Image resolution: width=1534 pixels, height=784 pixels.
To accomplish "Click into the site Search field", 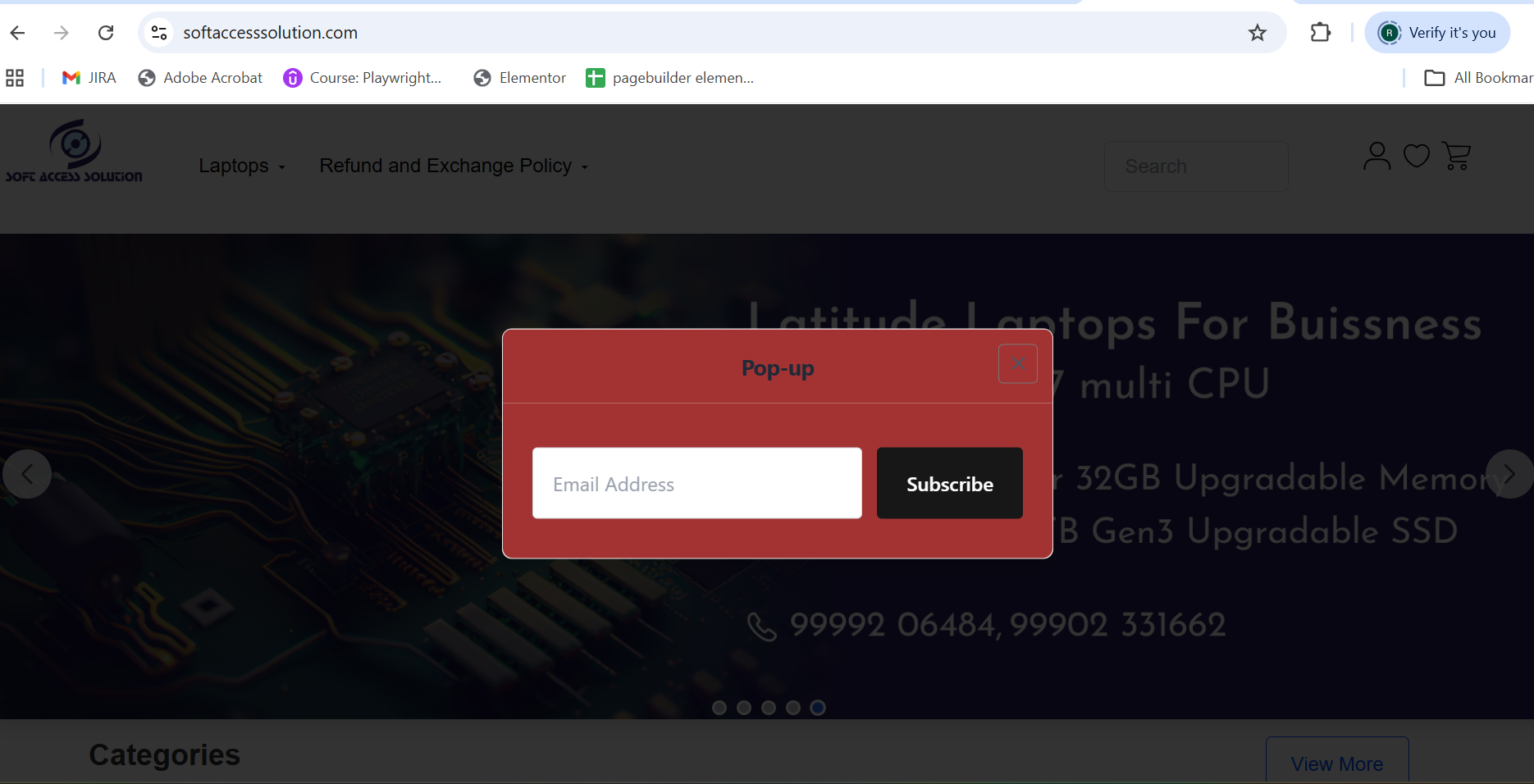I will click(x=1196, y=166).
